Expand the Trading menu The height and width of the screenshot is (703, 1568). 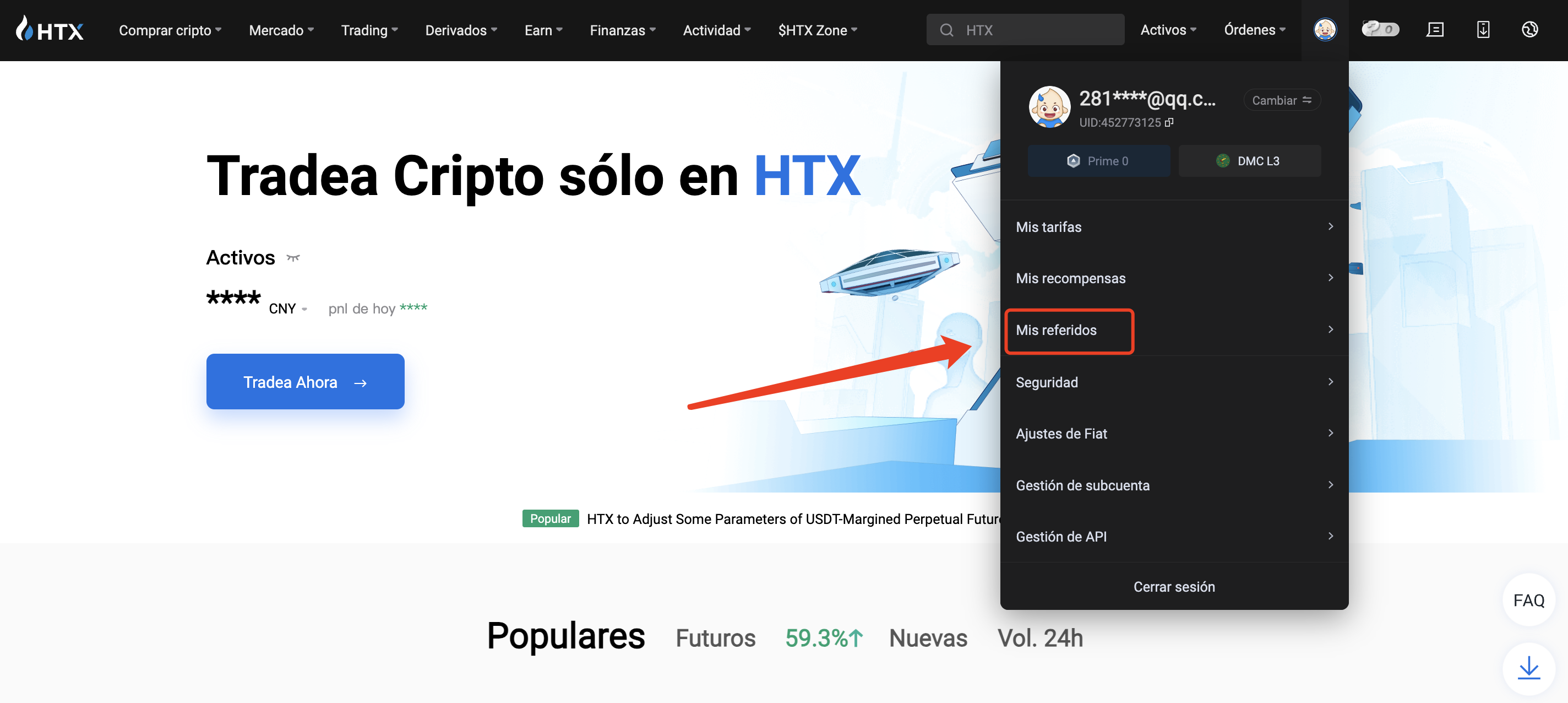(369, 30)
